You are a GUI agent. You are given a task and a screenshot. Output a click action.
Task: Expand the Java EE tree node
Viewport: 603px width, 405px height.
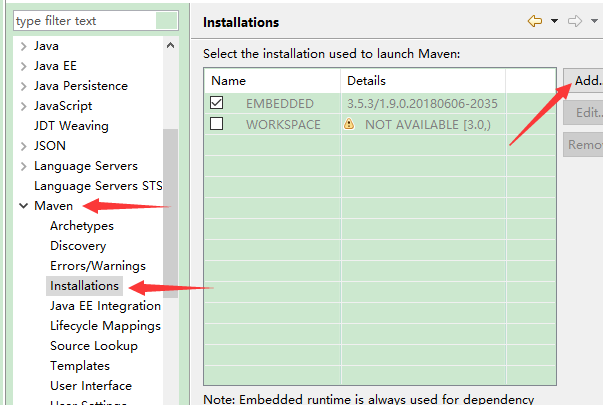point(23,66)
